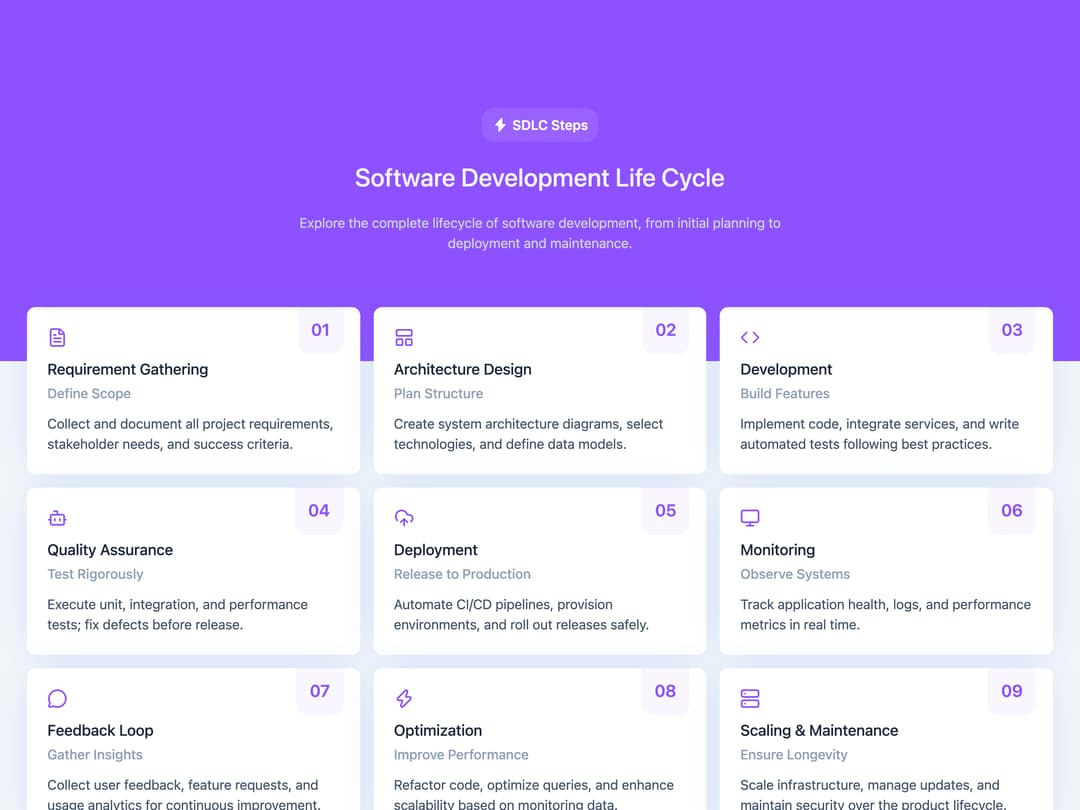1080x810 pixels.
Task: Click step number 04 badge
Action: 319,510
